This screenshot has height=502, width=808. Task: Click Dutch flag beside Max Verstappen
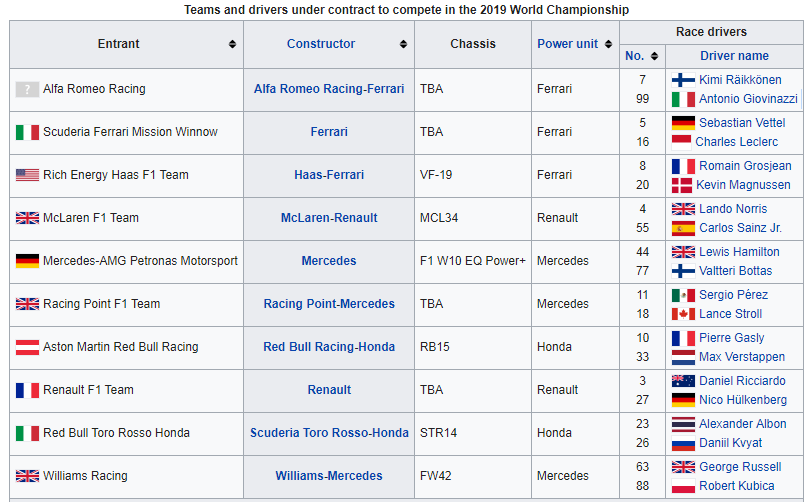pyautogui.click(x=683, y=357)
